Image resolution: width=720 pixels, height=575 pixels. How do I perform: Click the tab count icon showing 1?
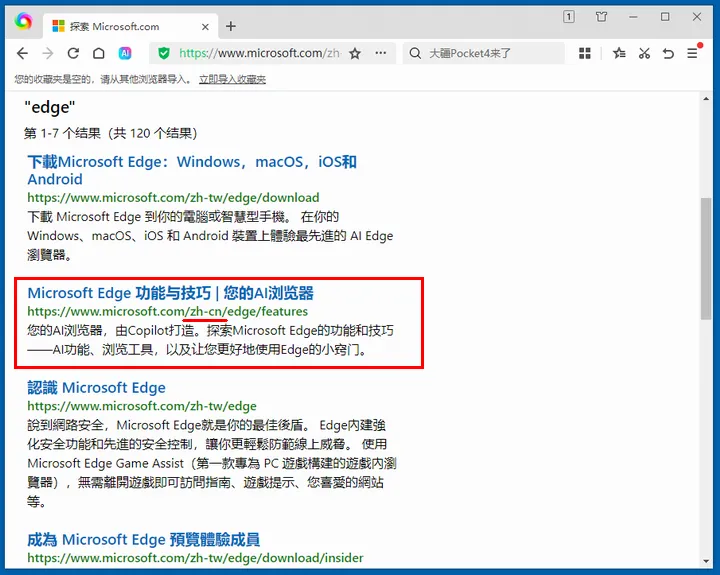(x=568, y=17)
